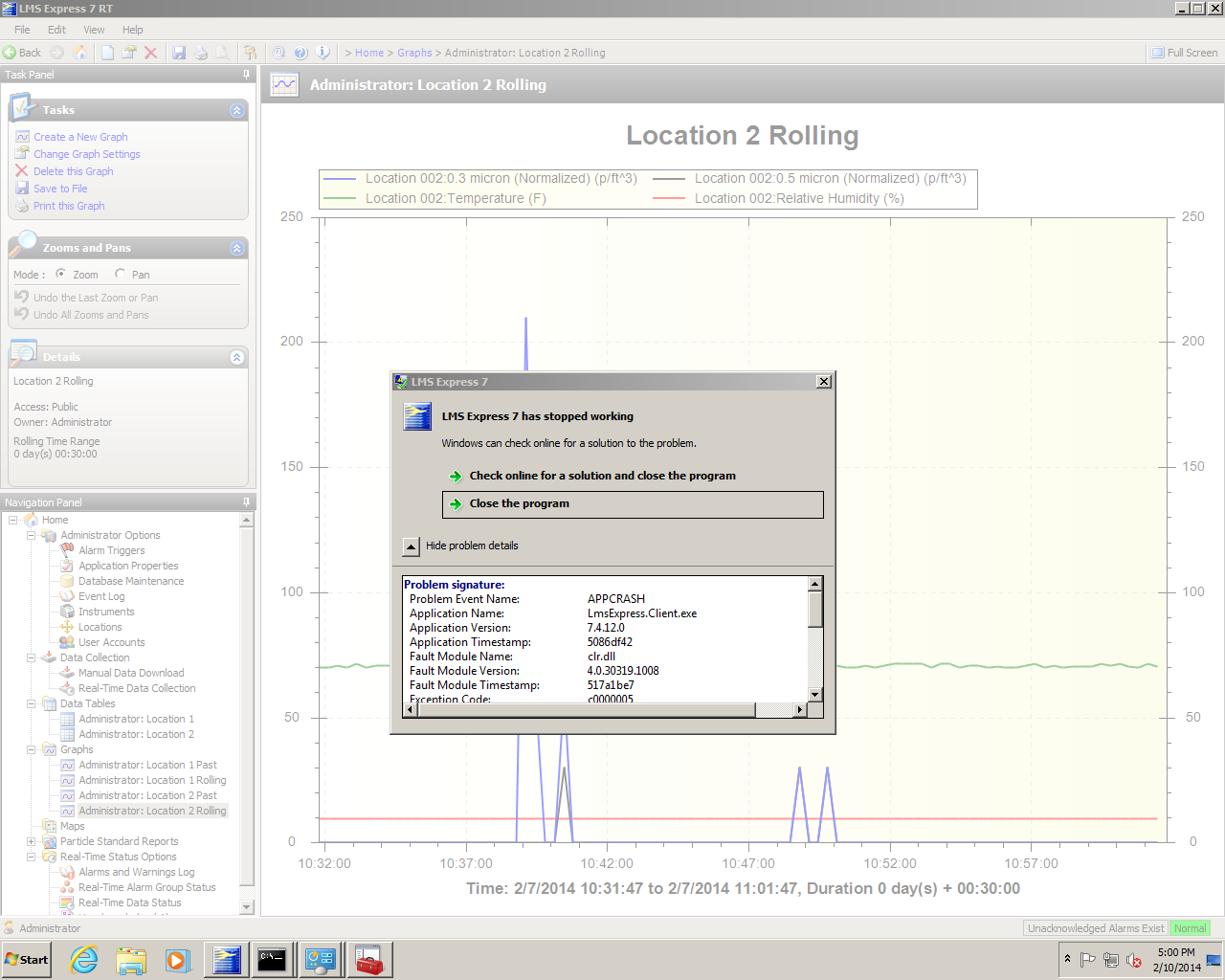Select Alarms and Warnings Log item

click(x=136, y=872)
